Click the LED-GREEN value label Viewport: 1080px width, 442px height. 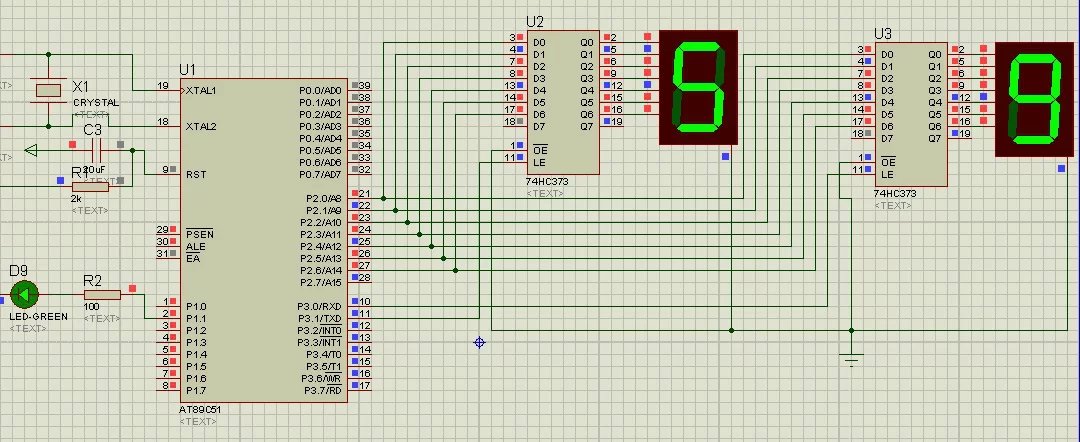(39, 317)
